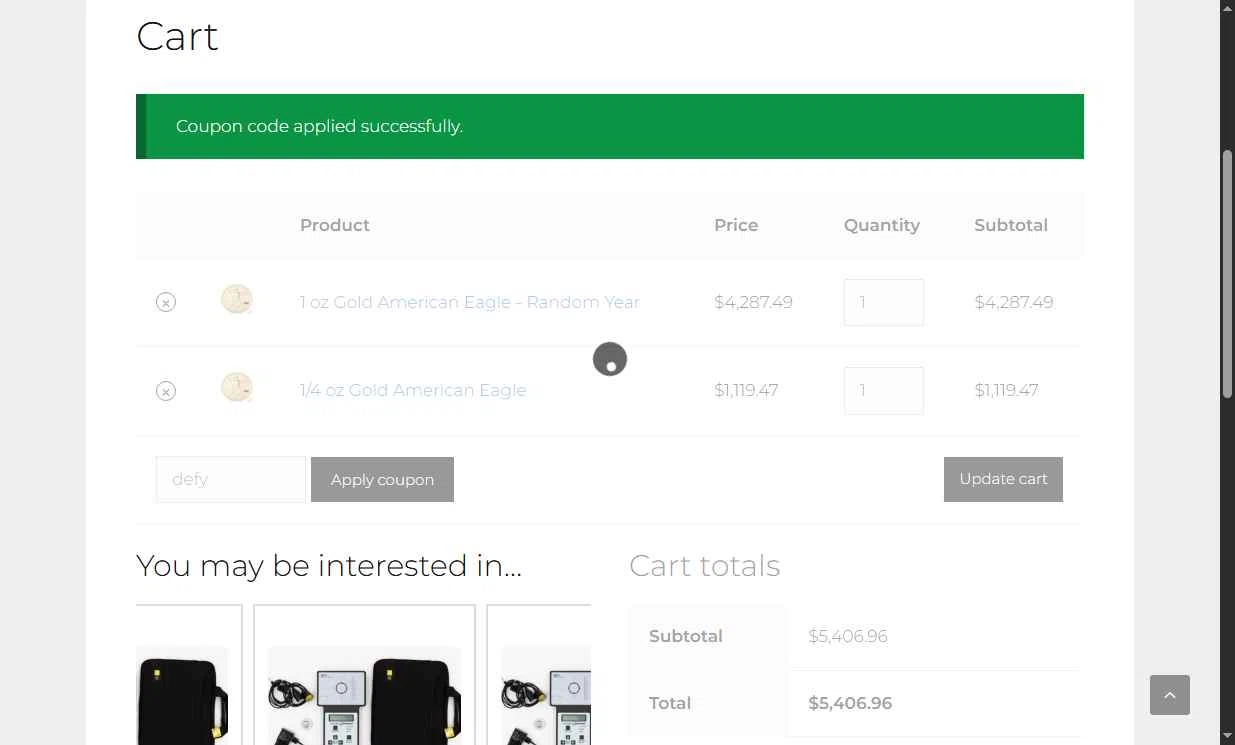The width and height of the screenshot is (1235, 745).
Task: Click You may be interested in heading
Action: (x=329, y=566)
